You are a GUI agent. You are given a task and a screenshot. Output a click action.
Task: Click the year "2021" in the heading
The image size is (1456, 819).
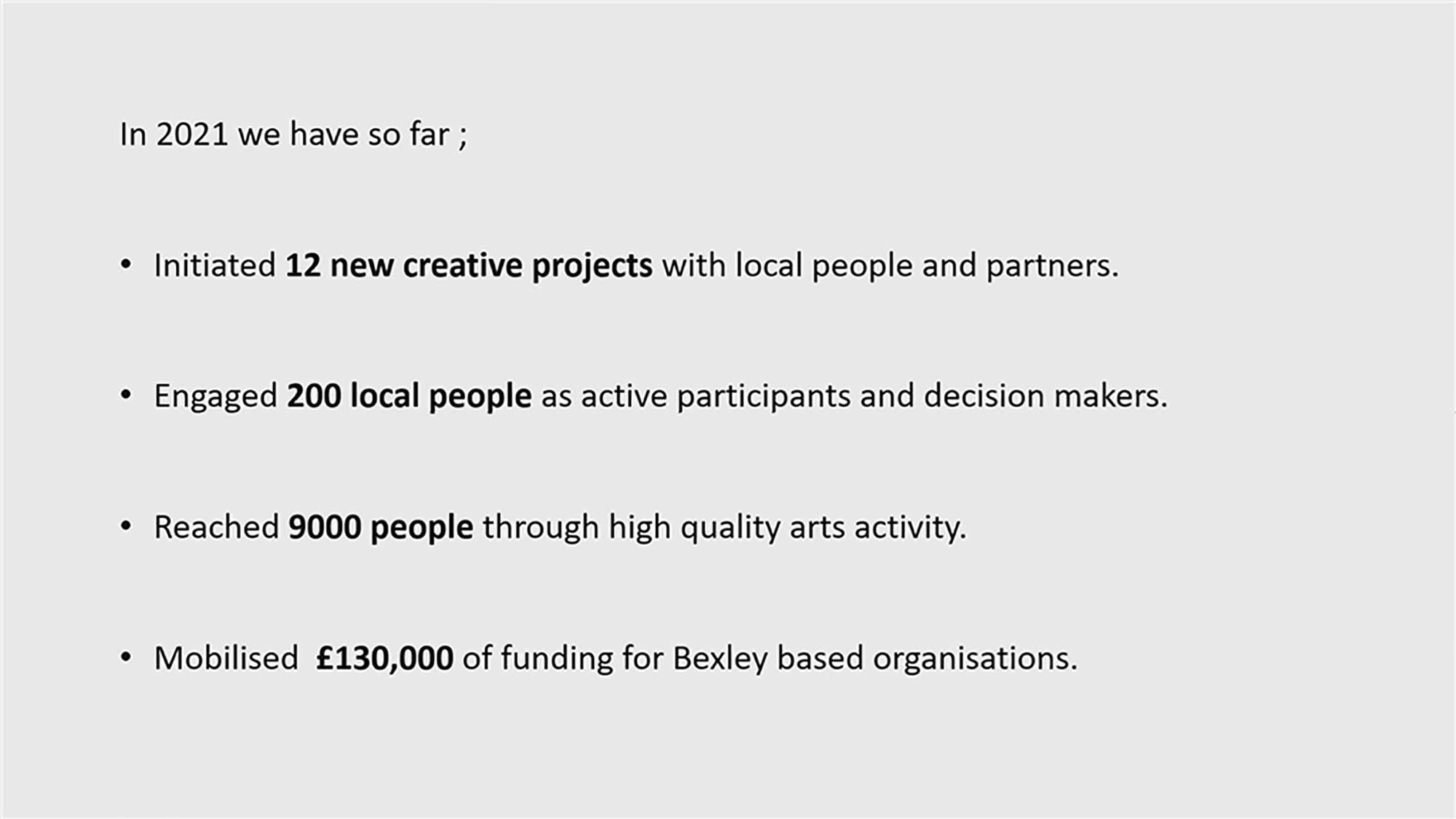[192, 135]
